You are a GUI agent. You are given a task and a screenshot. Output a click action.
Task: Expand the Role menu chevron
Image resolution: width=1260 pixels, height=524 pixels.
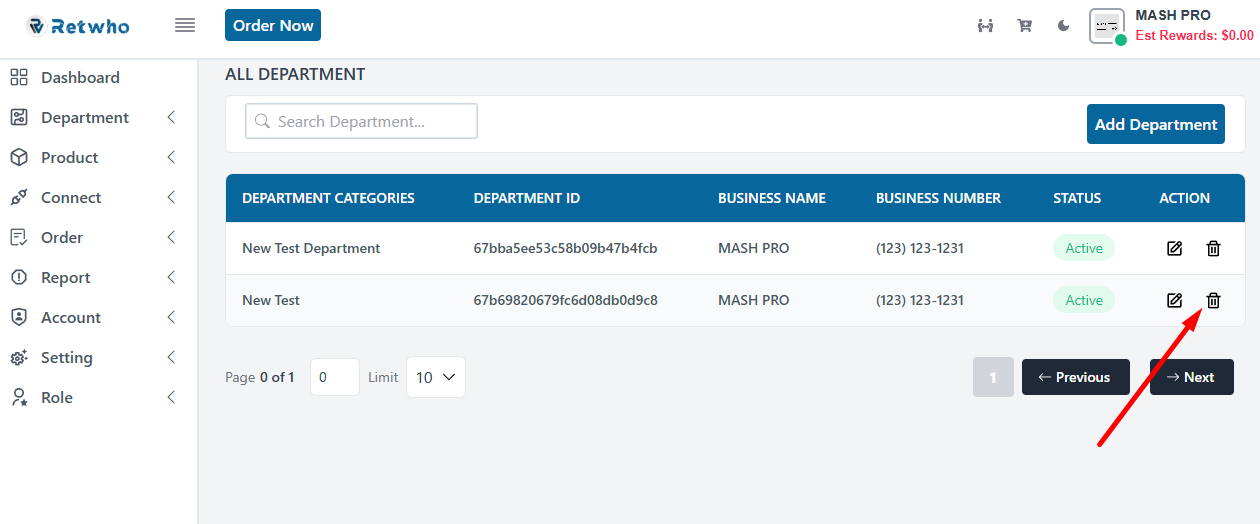171,397
